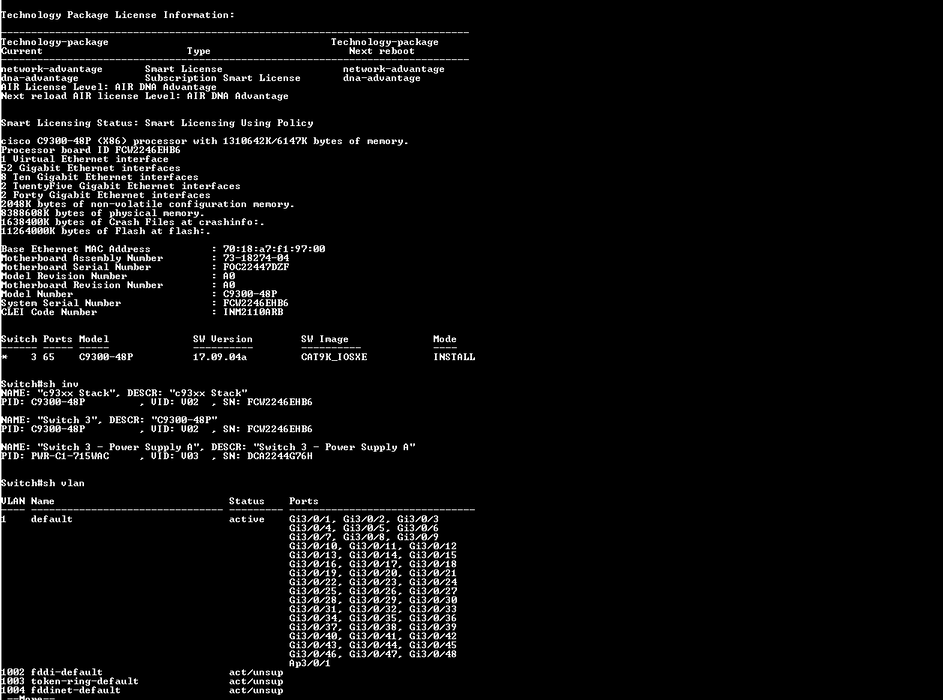Click the CLEI Code Number value
The image size is (943, 700).
(253, 312)
